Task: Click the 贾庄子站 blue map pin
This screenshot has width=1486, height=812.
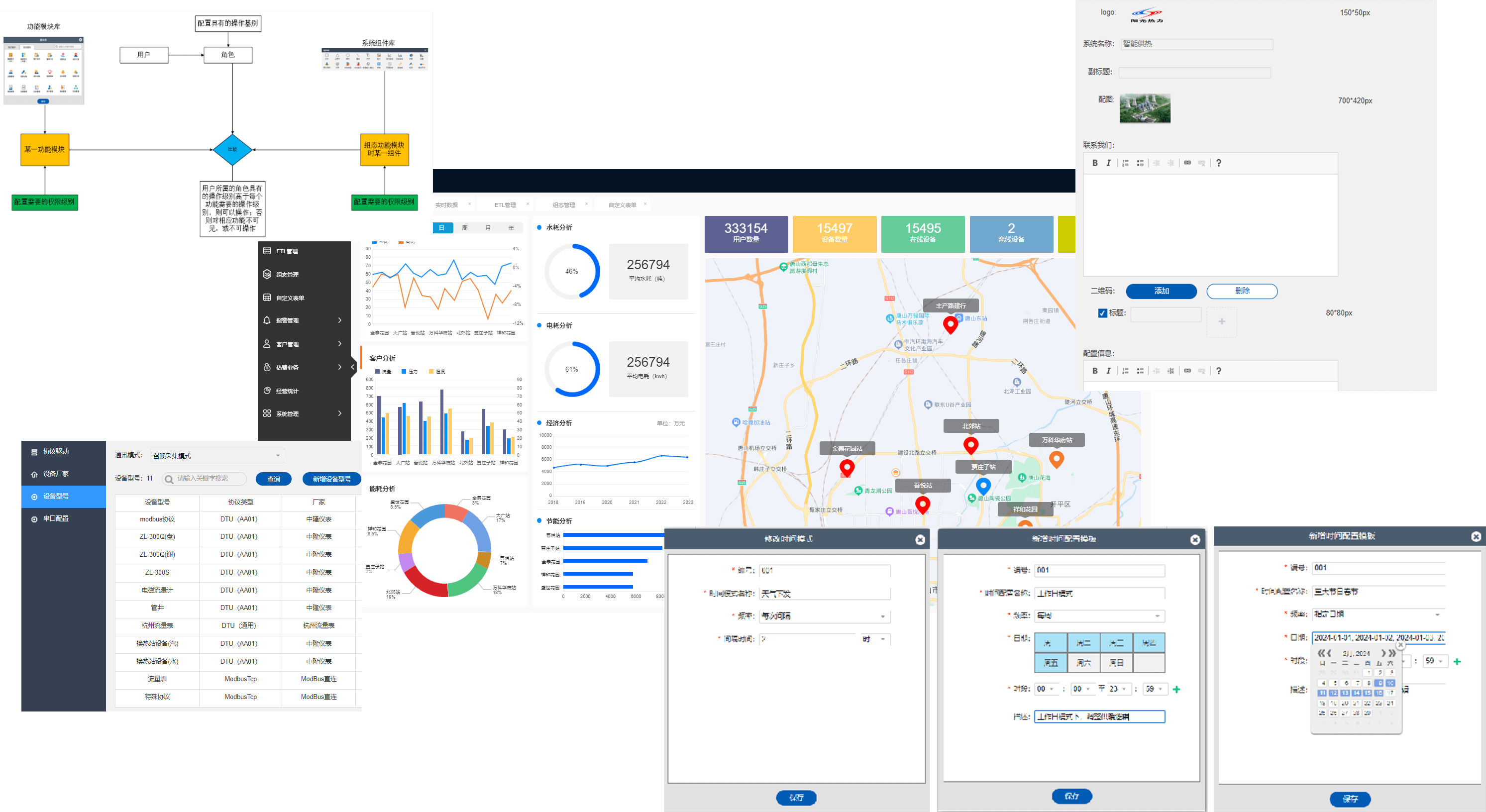Action: (x=983, y=486)
